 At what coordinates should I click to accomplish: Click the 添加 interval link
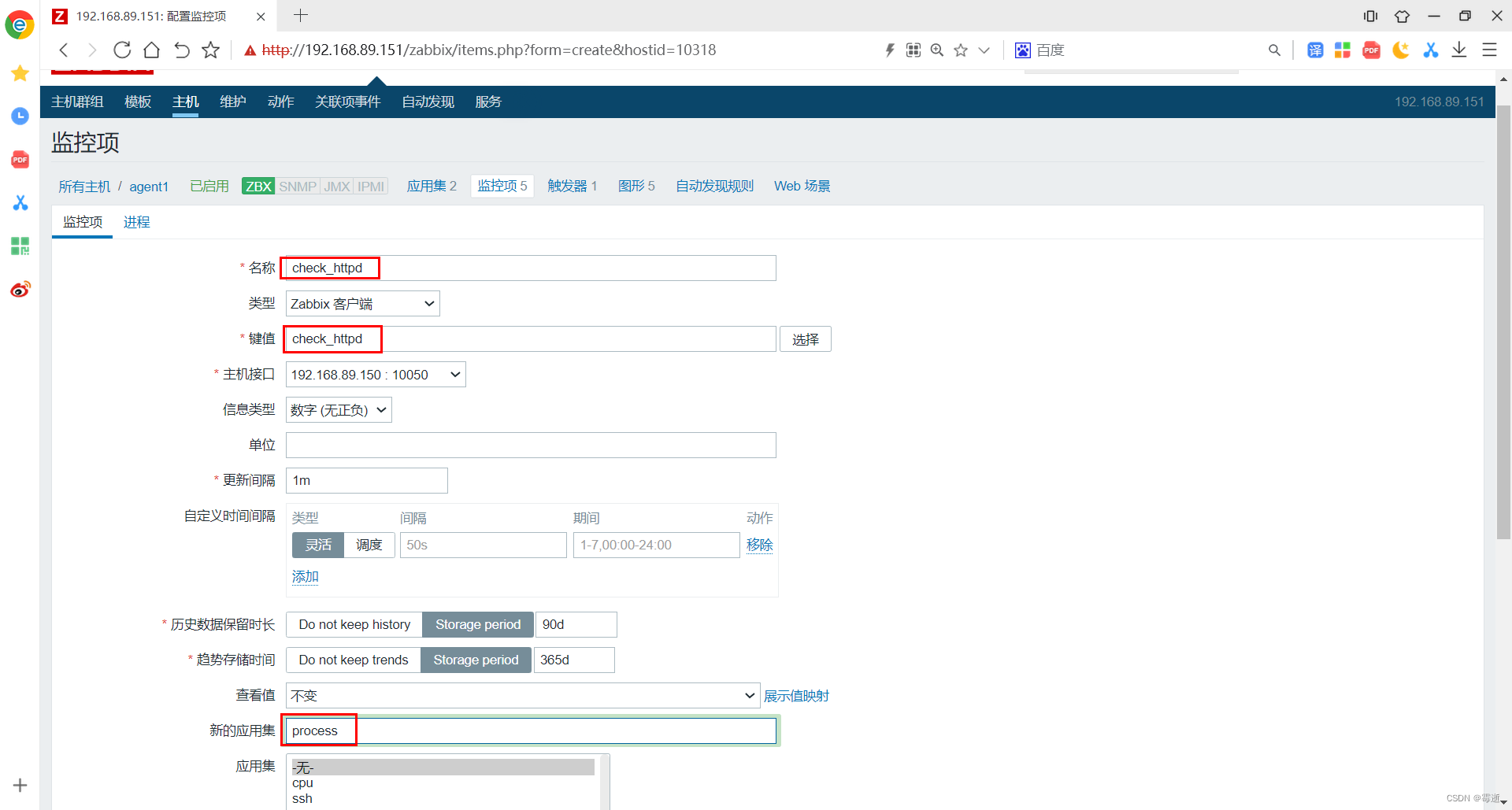pos(305,576)
